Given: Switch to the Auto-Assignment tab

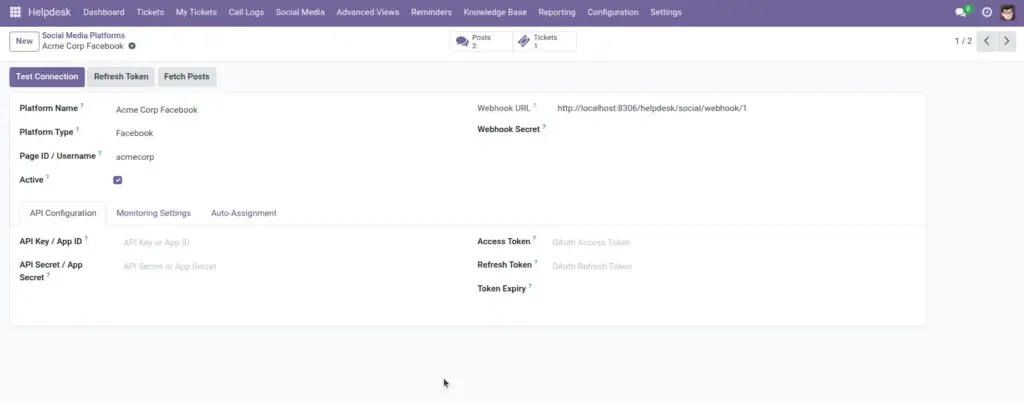Looking at the screenshot, I should point(244,213).
